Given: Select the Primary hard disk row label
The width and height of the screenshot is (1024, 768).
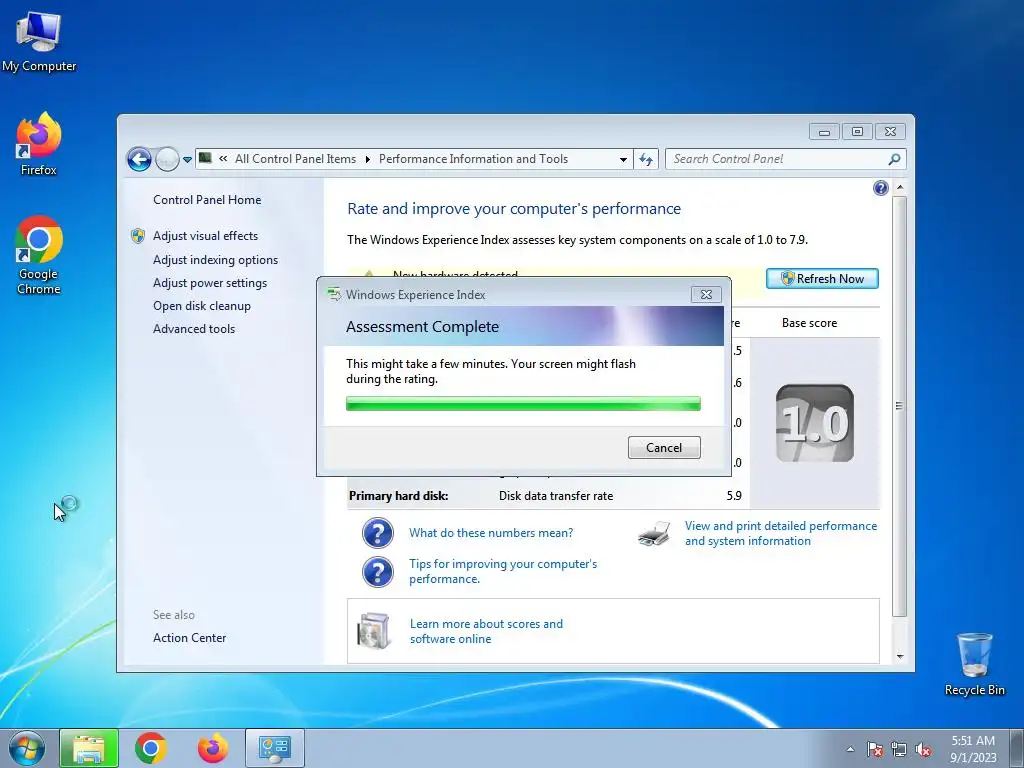Looking at the screenshot, I should click(398, 496).
